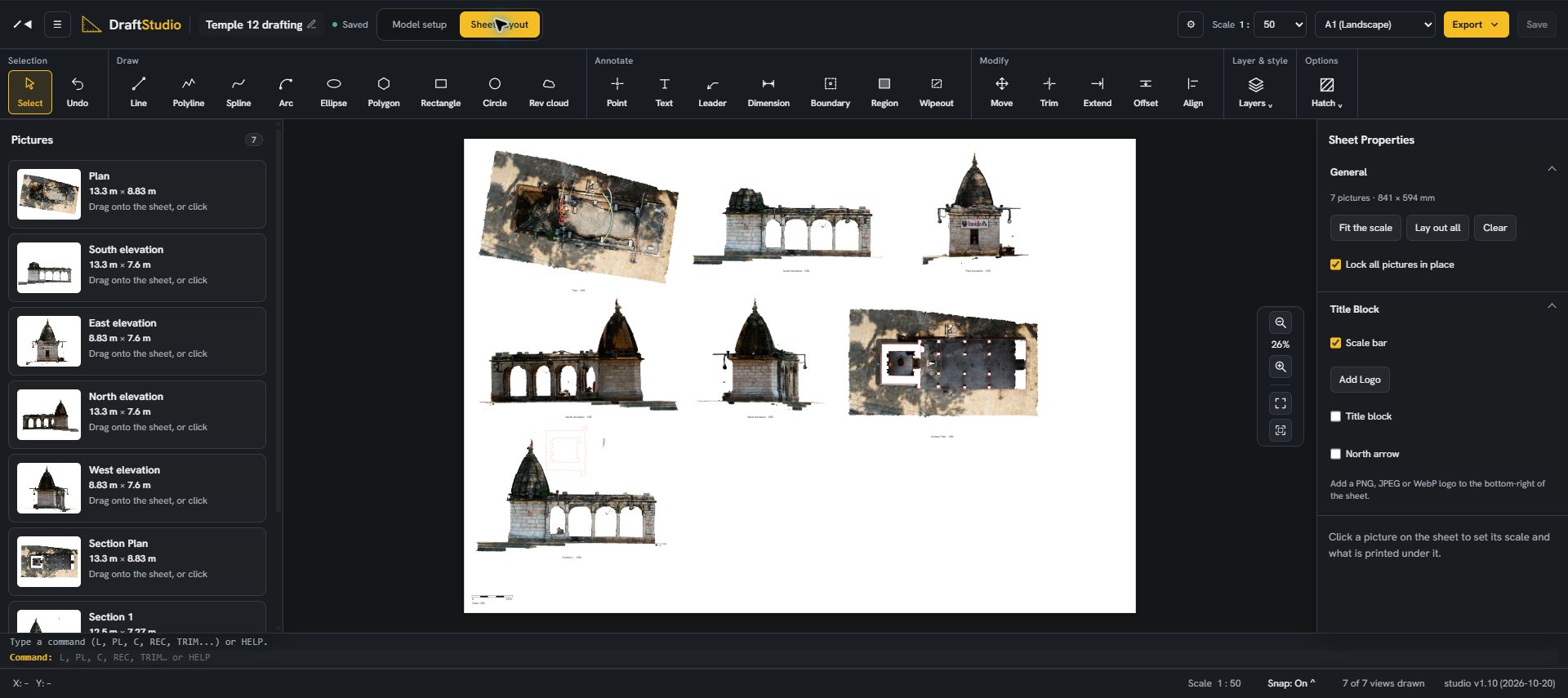The width and height of the screenshot is (1568, 698).
Task: Click the Fit the scale button
Action: point(1365,228)
